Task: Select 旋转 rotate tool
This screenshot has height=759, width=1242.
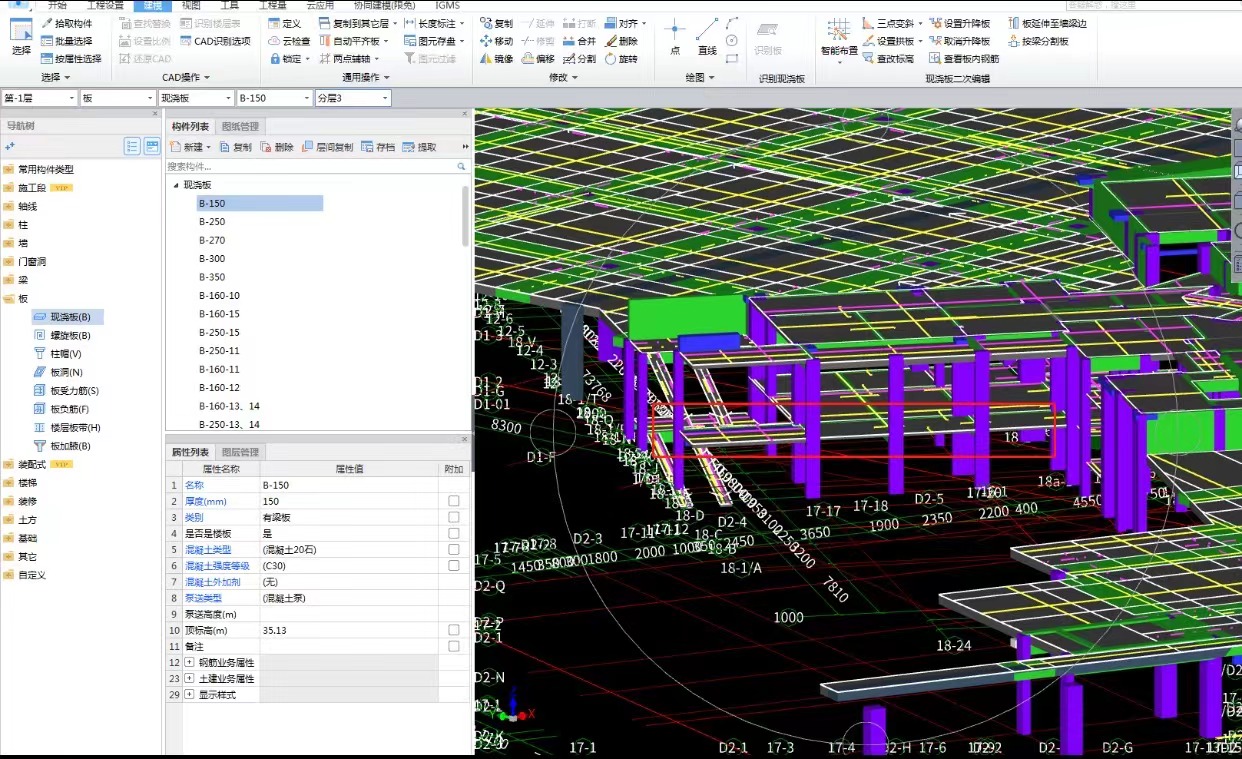Action: tap(621, 59)
